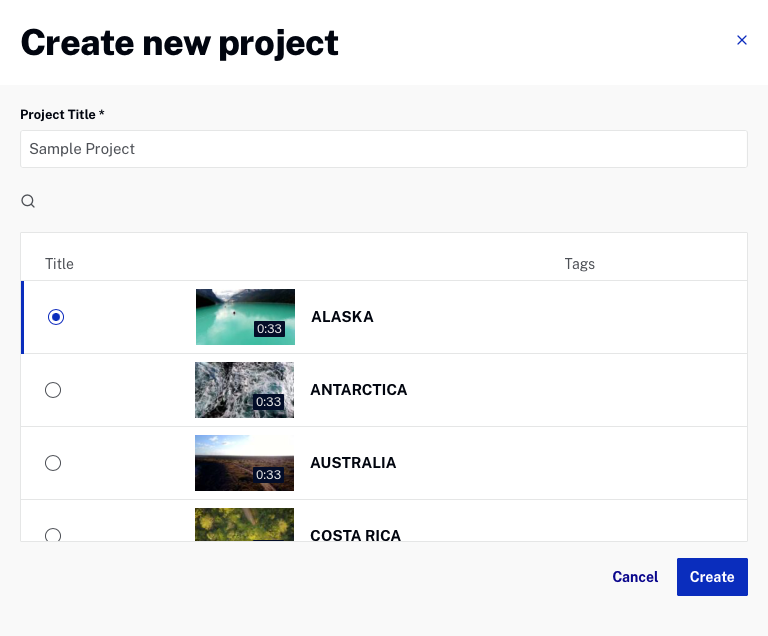This screenshot has height=636, width=768.
Task: Click the Project Title field label
Action: tap(62, 115)
